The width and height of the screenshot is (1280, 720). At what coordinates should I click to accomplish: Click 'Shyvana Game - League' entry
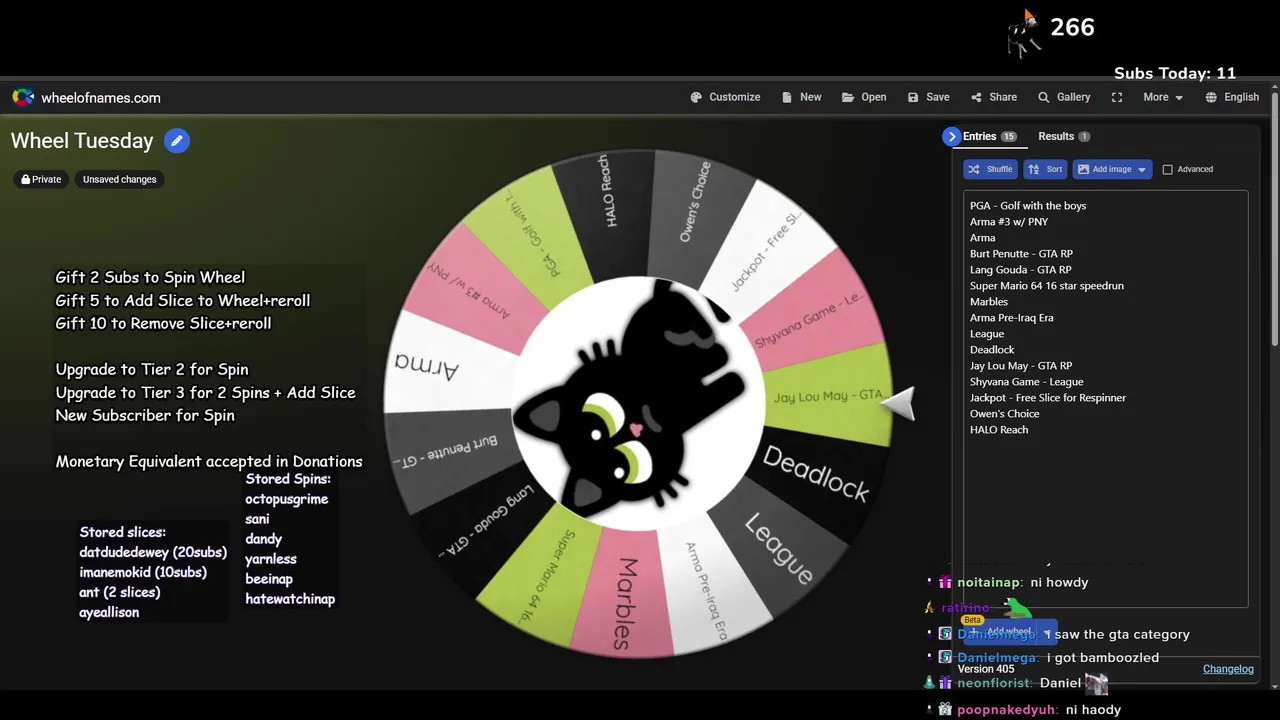[1026, 382]
